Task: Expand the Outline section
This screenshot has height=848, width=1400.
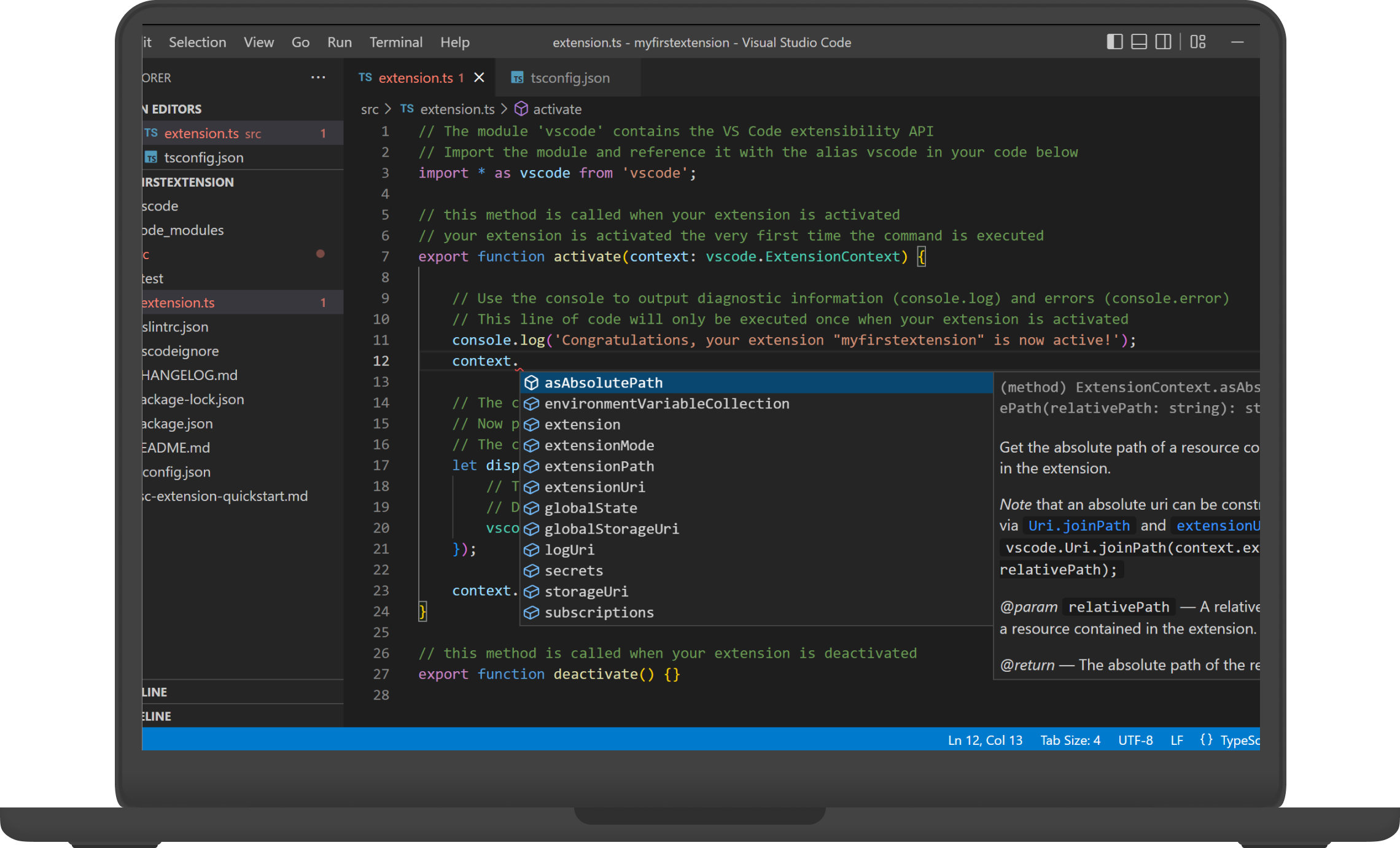Action: pos(242,692)
